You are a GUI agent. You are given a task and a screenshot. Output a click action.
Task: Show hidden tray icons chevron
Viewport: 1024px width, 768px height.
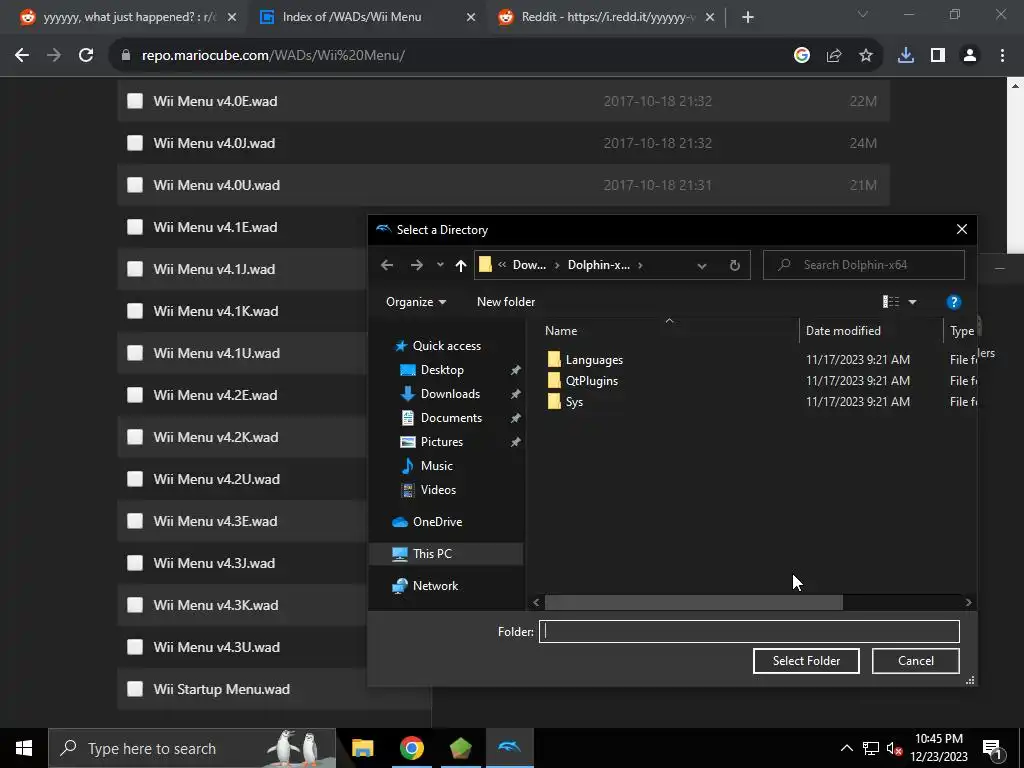point(846,748)
